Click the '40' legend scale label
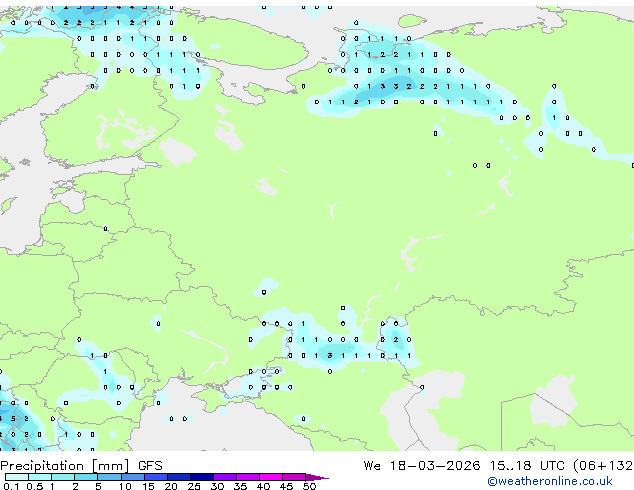 coord(263,486)
